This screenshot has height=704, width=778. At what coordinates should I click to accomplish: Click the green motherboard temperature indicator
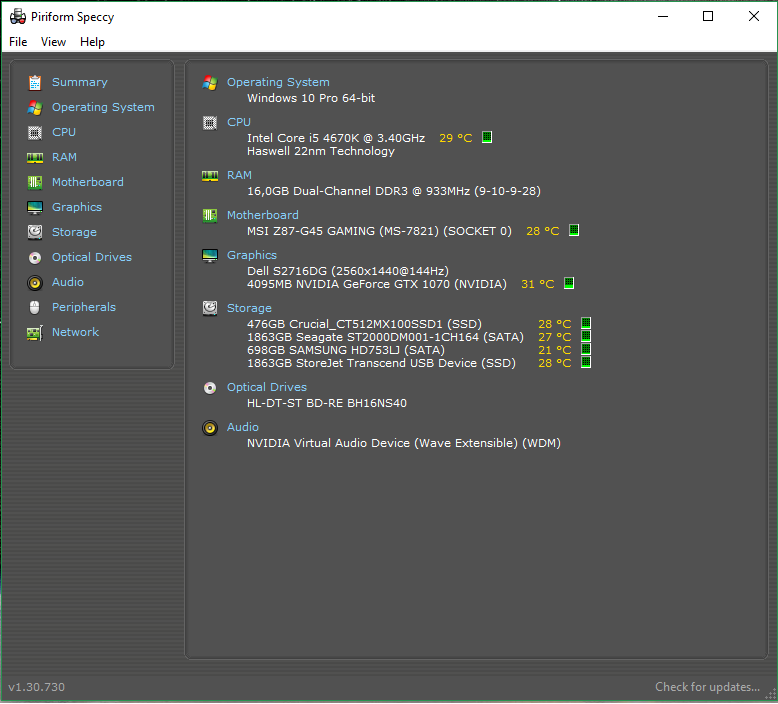click(574, 230)
